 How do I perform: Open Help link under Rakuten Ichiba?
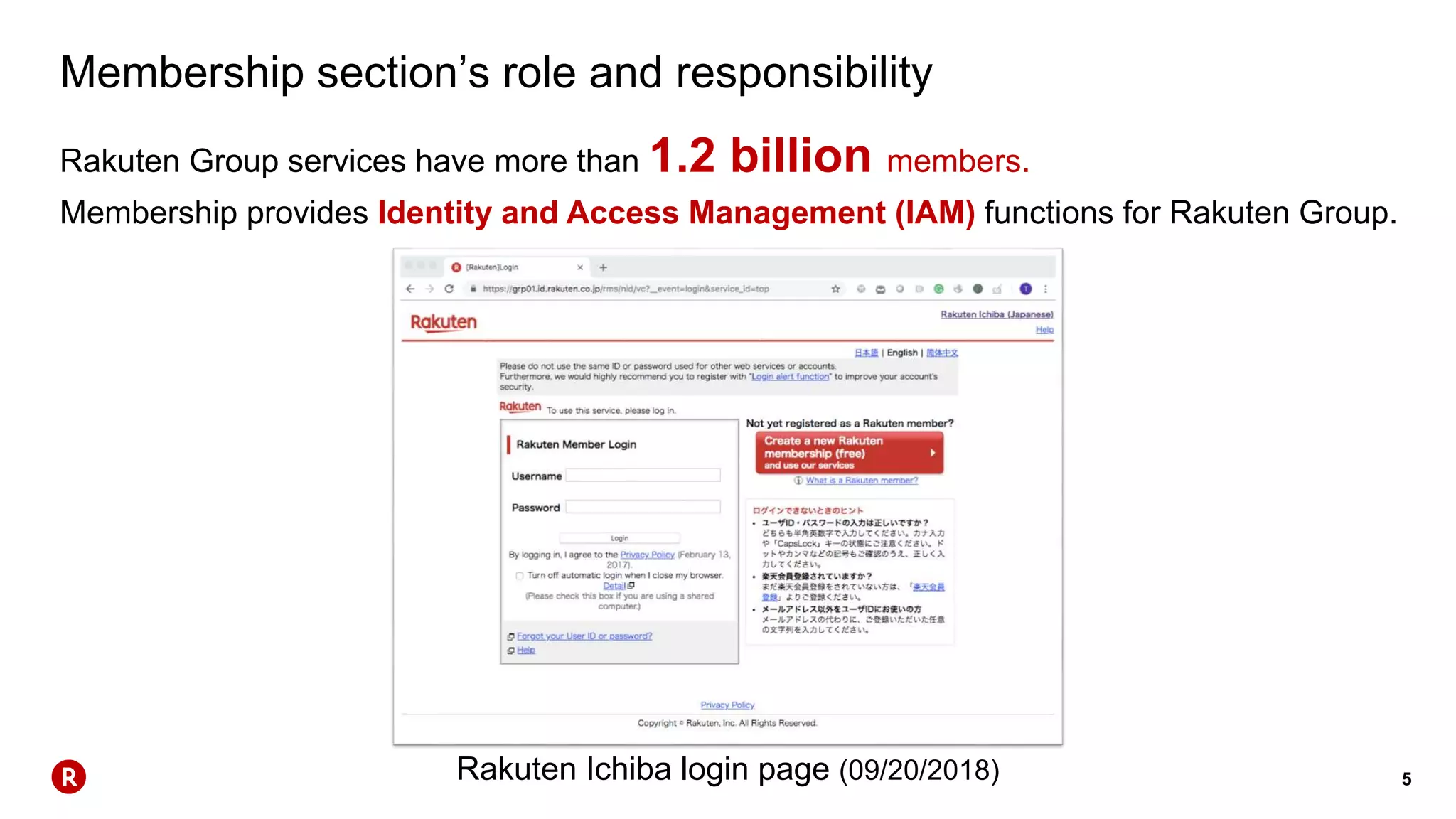[x=1044, y=330]
